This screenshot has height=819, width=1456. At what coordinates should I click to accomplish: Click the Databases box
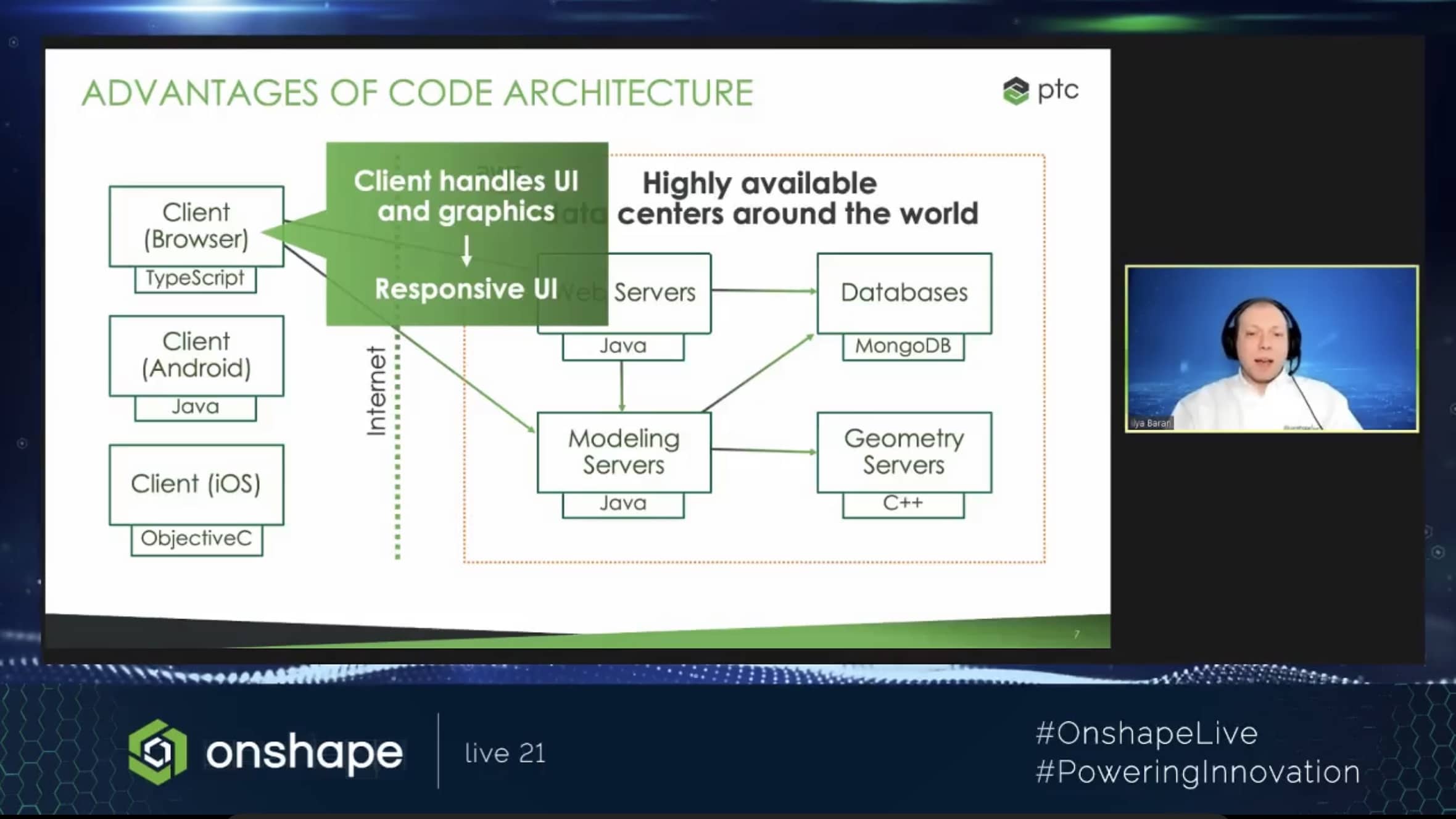[904, 293]
